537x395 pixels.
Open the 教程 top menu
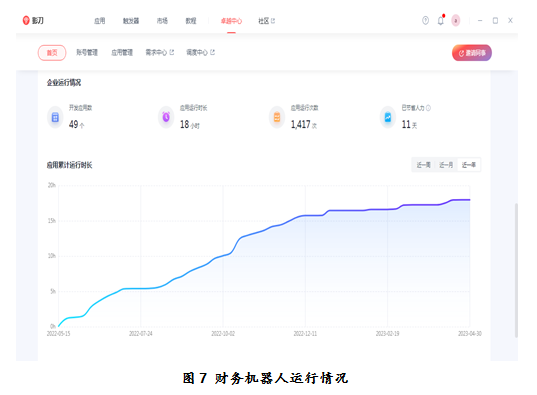(x=191, y=21)
